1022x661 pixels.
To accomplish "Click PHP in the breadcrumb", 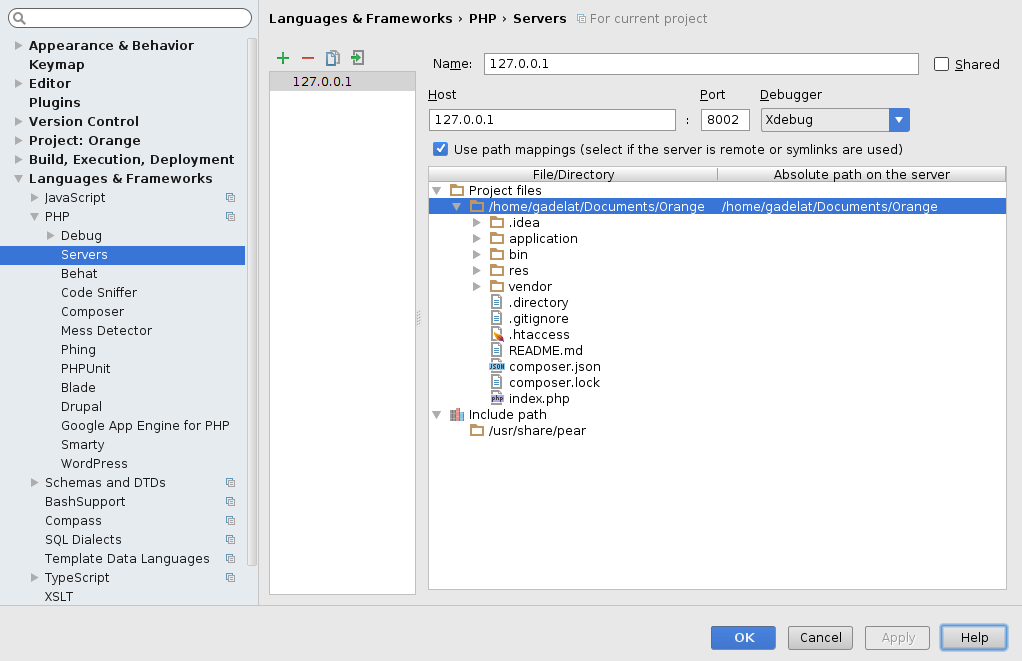I will (x=482, y=18).
